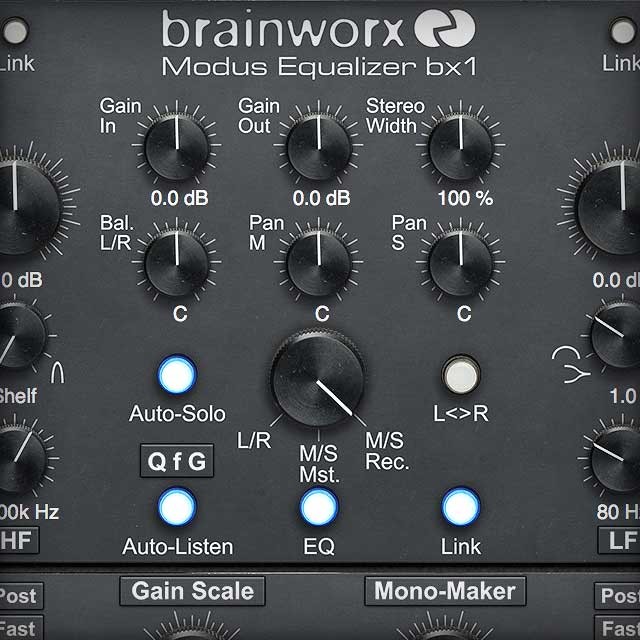Toggle the bottom center Link button

coord(461,507)
